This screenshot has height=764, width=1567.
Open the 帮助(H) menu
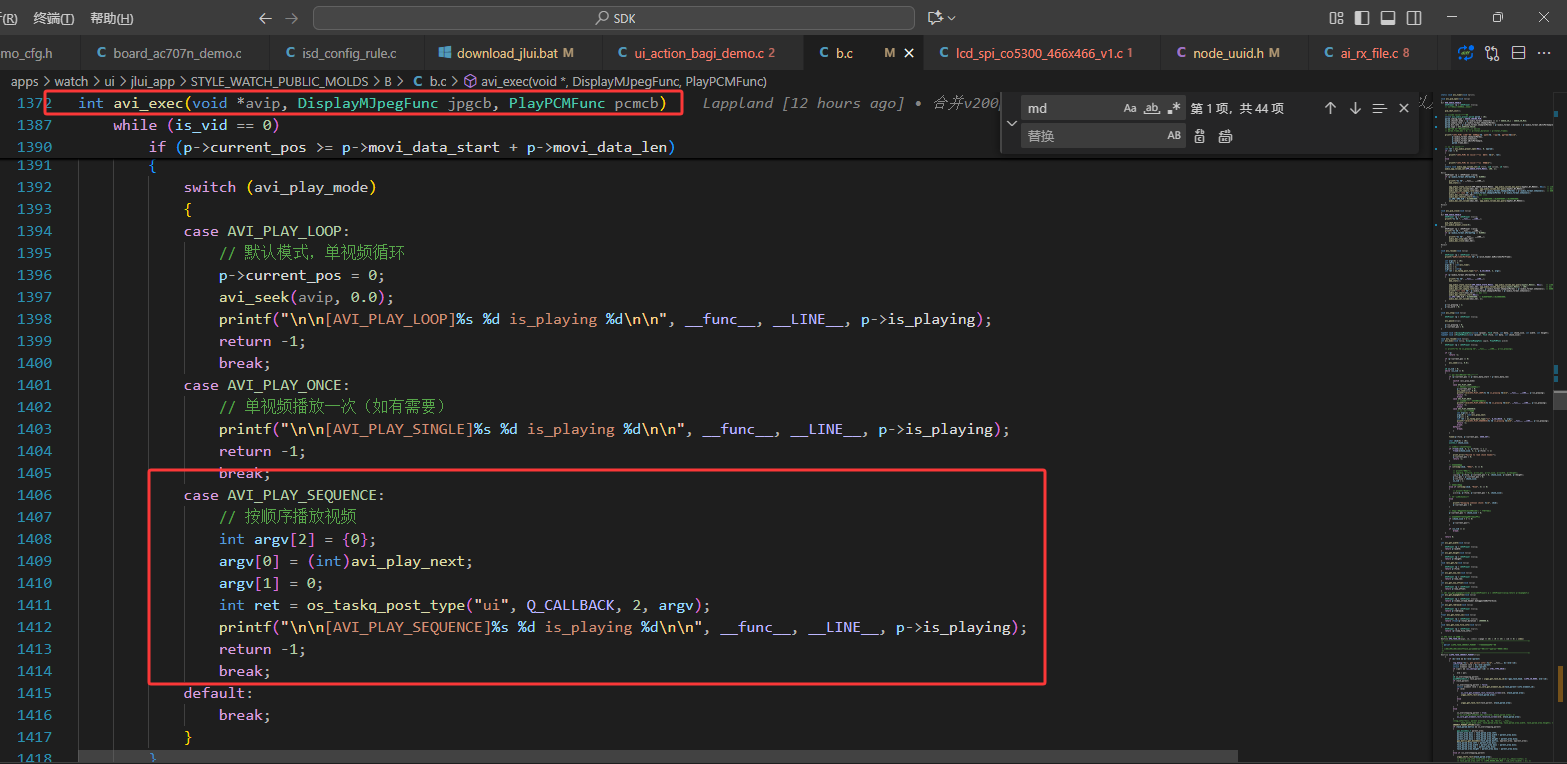coord(111,18)
